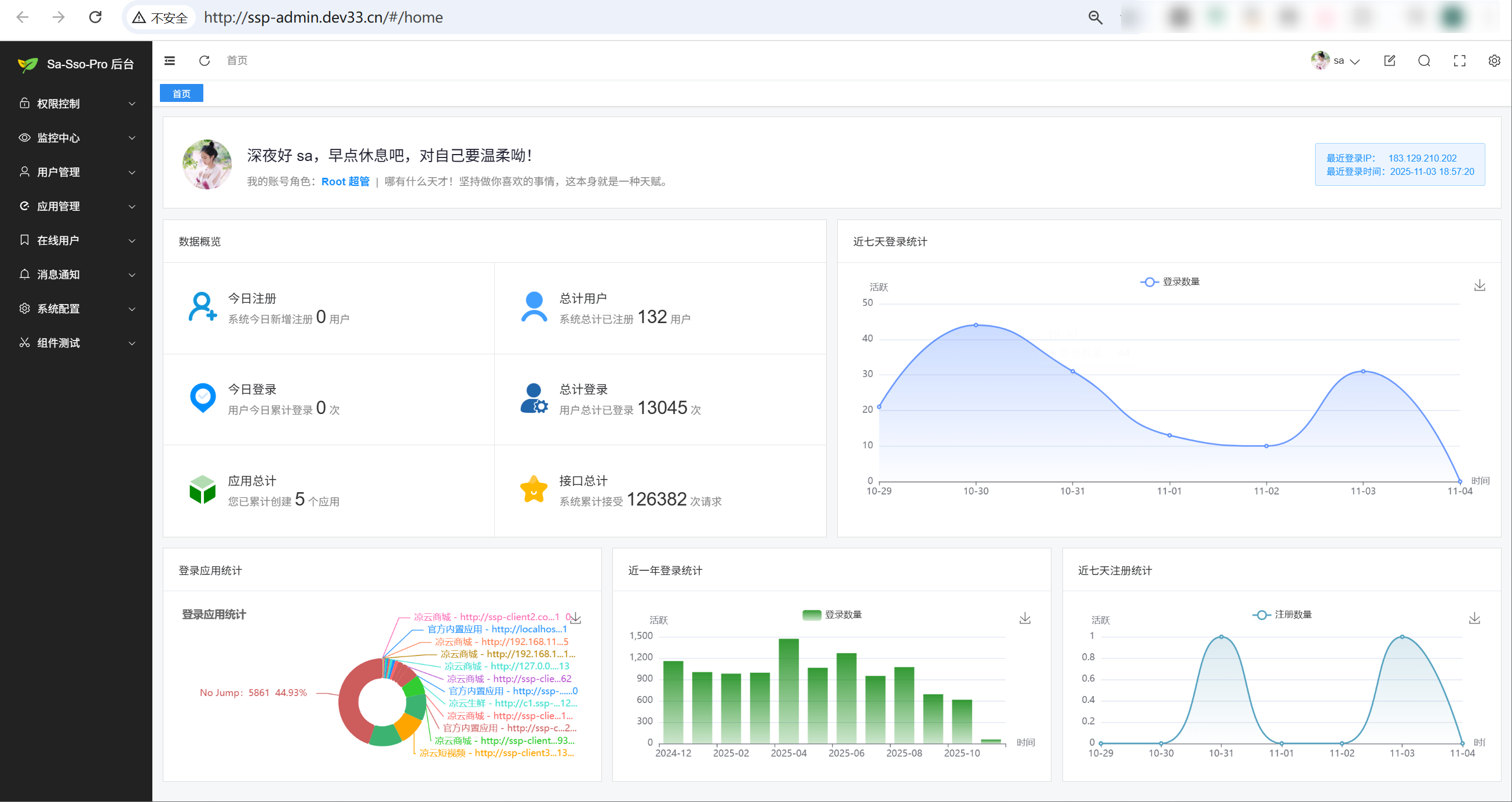Click the 首页 breadcrumb text

click(x=237, y=60)
